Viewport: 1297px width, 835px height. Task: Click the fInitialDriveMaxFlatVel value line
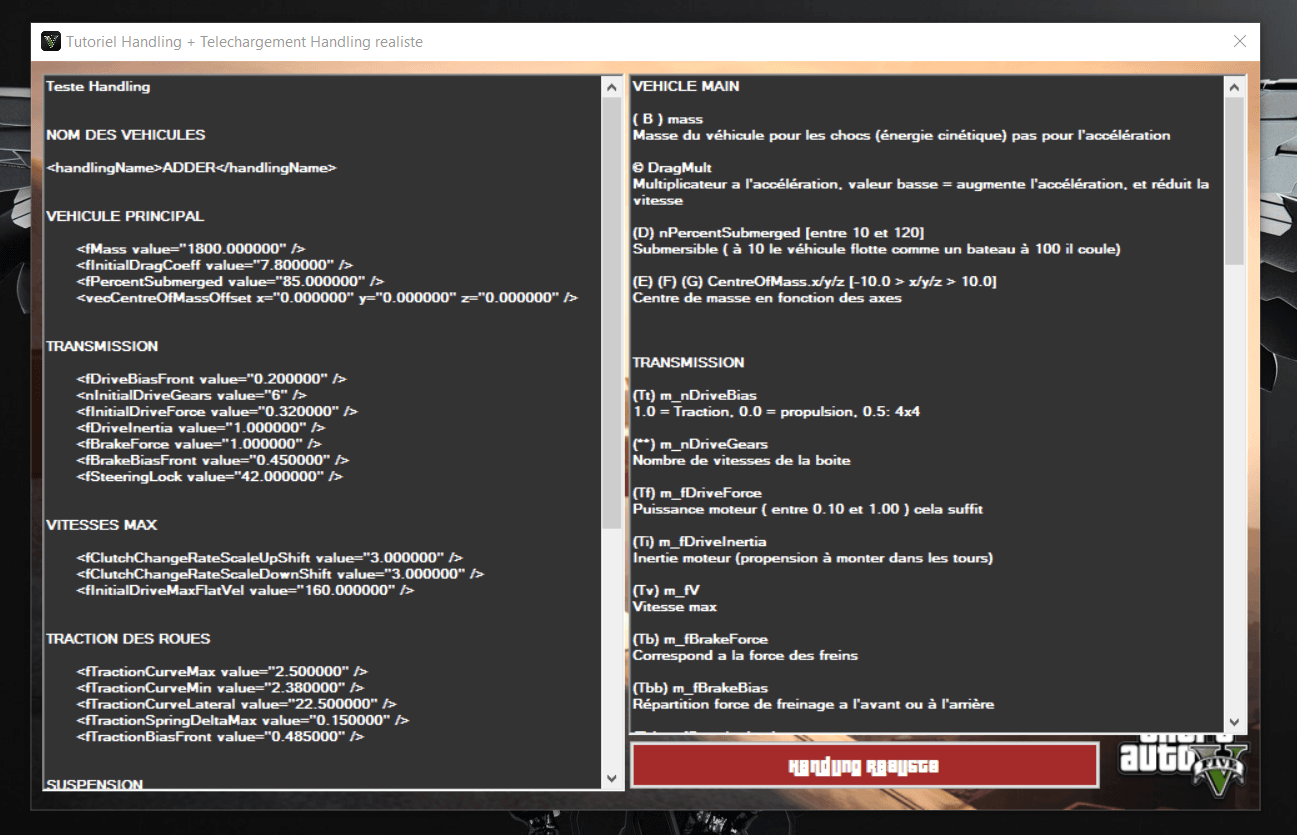(244, 590)
